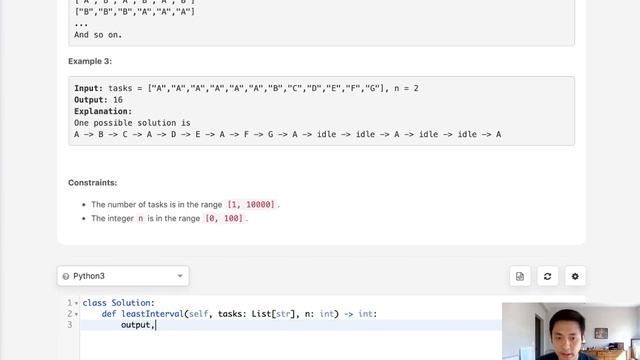Click the "Explanation:" label in Example 3
640x360 pixels.
tap(103, 111)
